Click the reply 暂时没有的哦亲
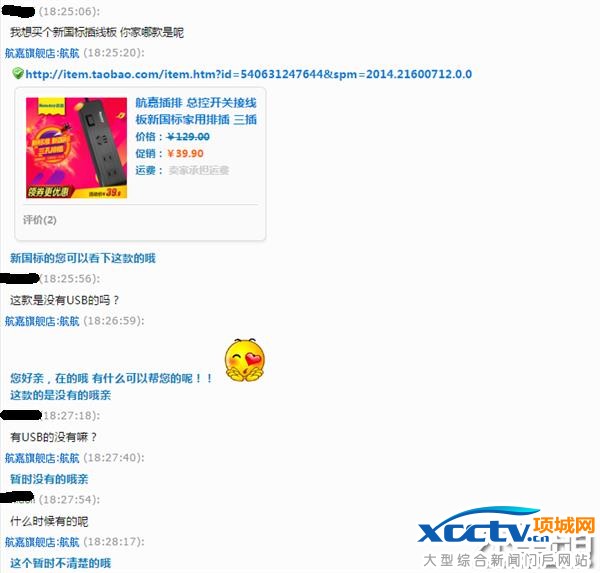 click(x=49, y=479)
